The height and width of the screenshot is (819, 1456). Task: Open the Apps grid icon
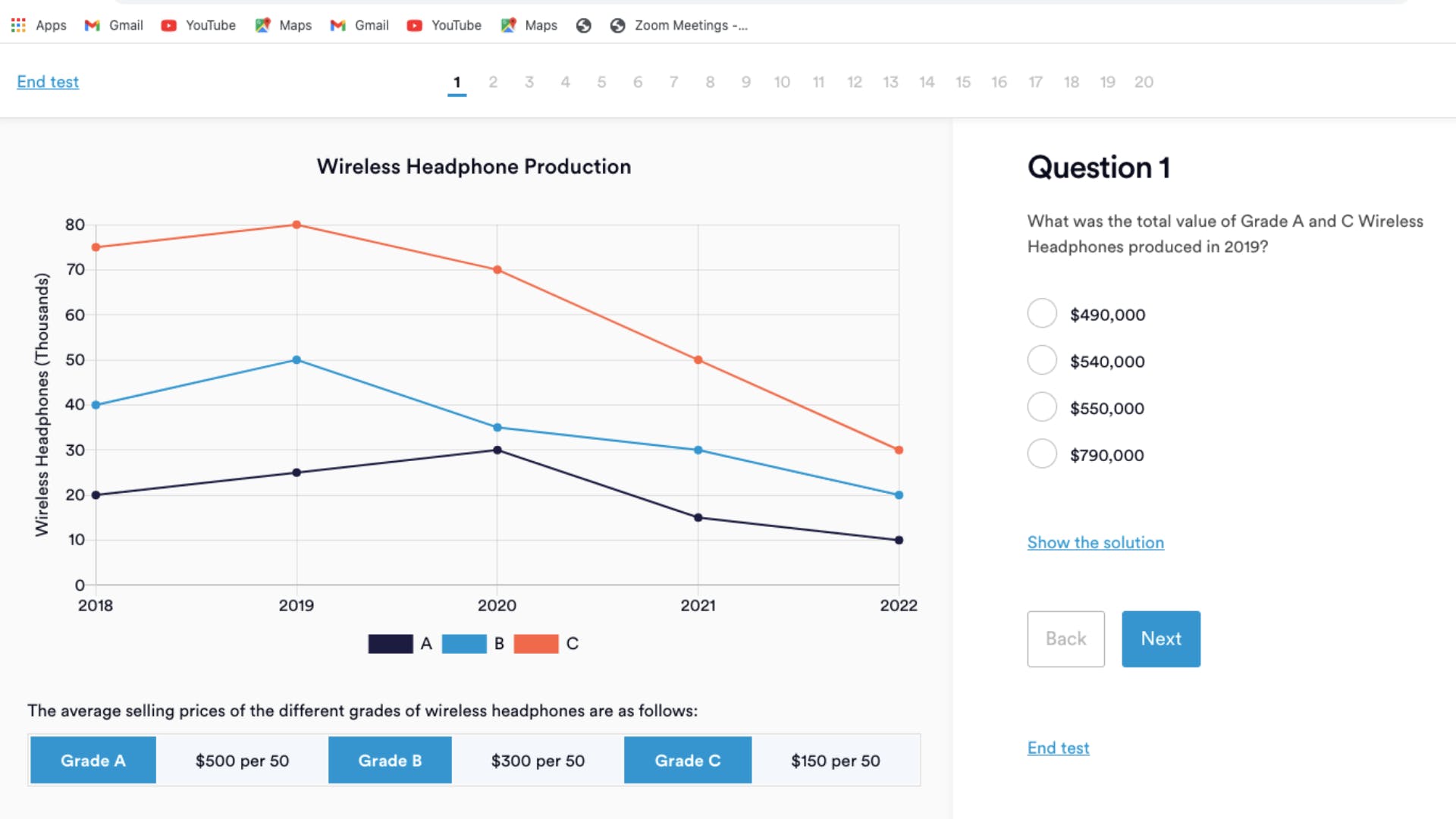pos(18,25)
